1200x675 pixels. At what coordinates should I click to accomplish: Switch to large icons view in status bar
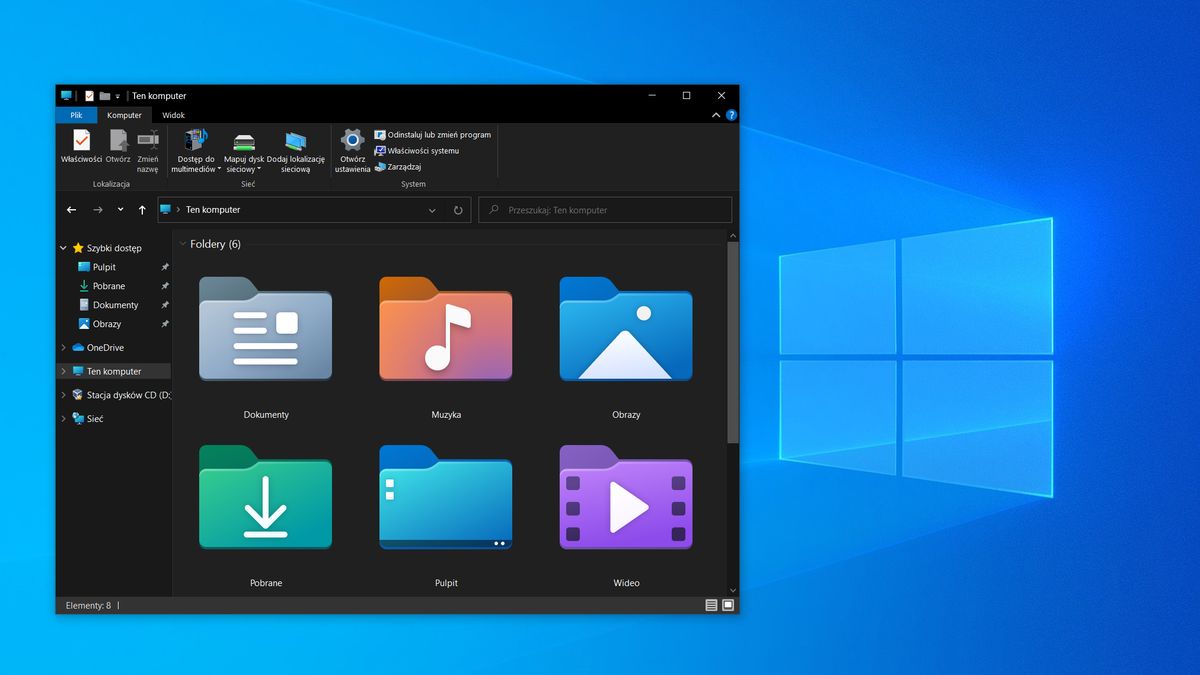pyautogui.click(x=727, y=605)
